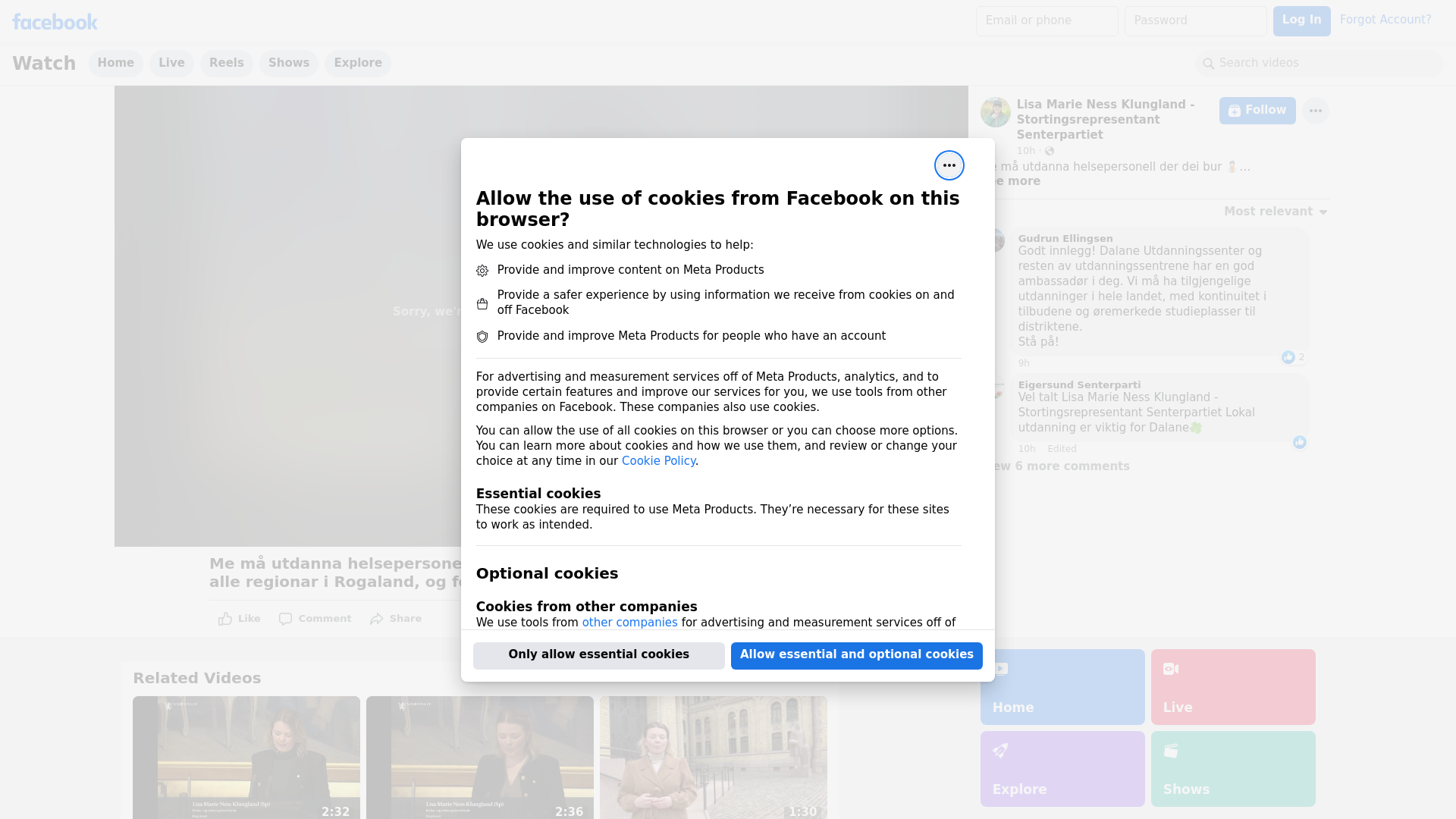
Task: Click the Like thumbs-up button under video
Action: 239,619
